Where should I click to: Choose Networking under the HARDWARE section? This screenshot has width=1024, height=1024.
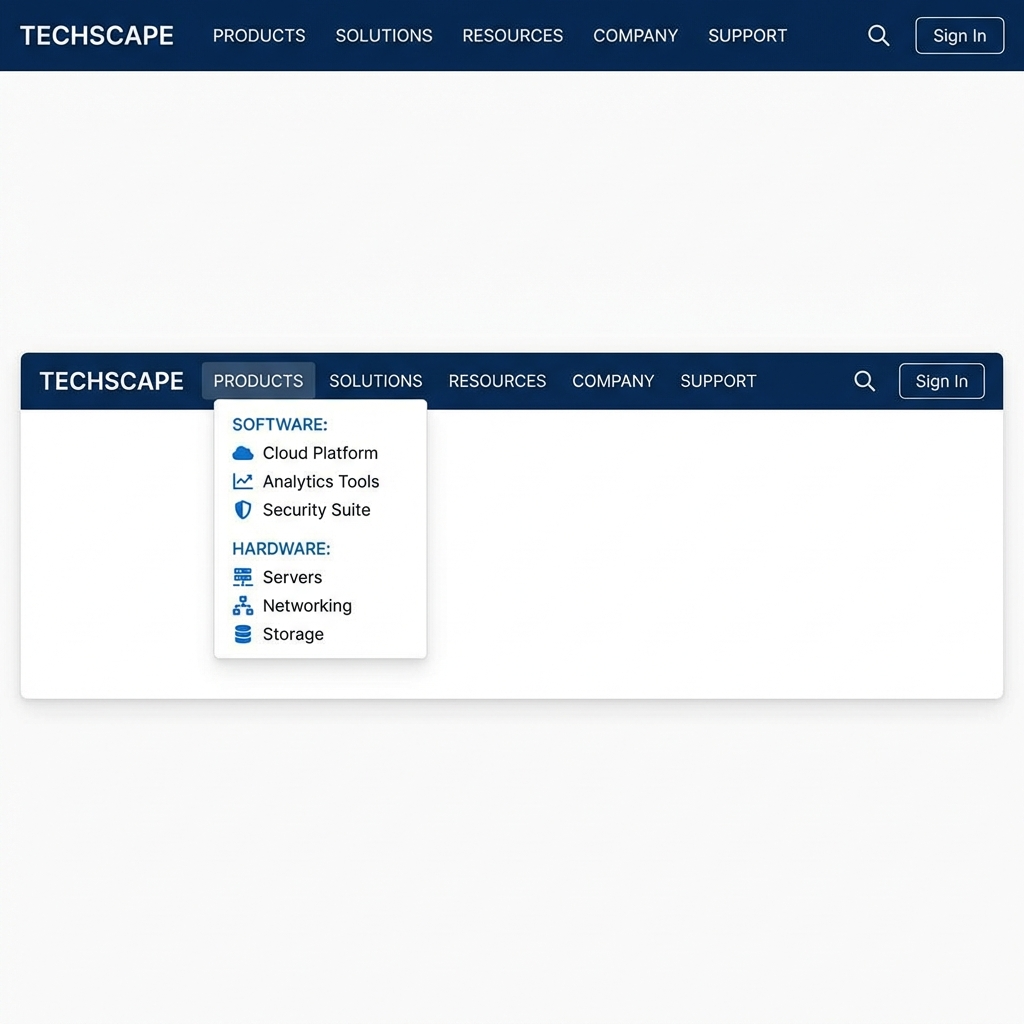pos(307,606)
